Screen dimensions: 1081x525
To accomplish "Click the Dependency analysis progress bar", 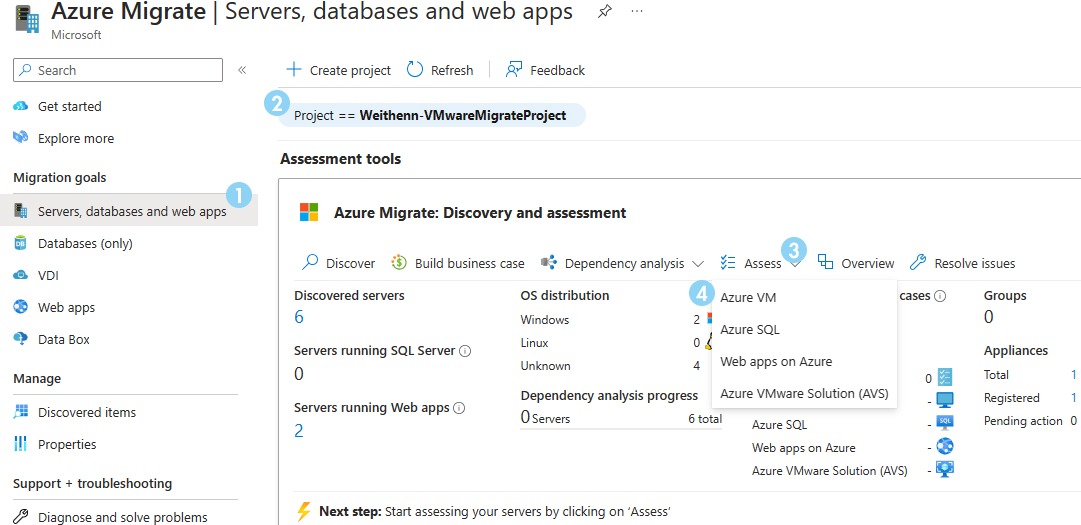I will coord(621,427).
